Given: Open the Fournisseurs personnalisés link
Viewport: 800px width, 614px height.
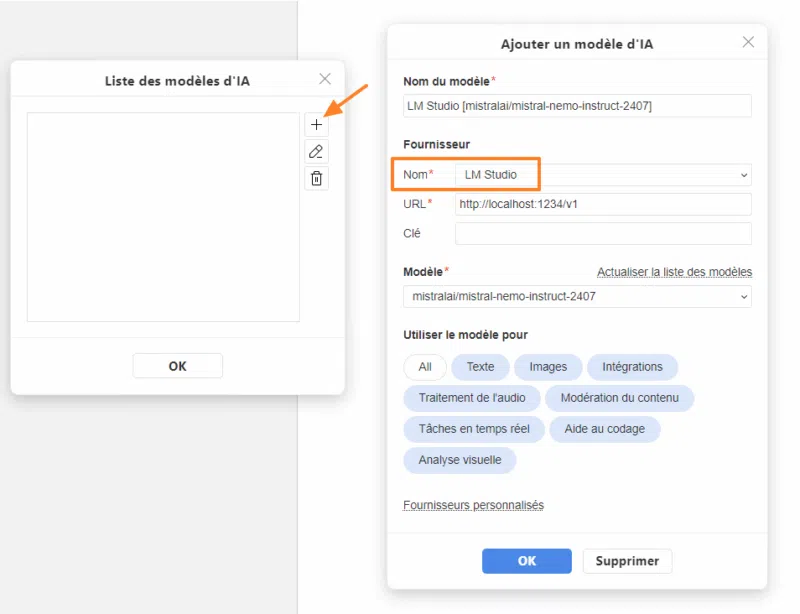Looking at the screenshot, I should pyautogui.click(x=473, y=505).
